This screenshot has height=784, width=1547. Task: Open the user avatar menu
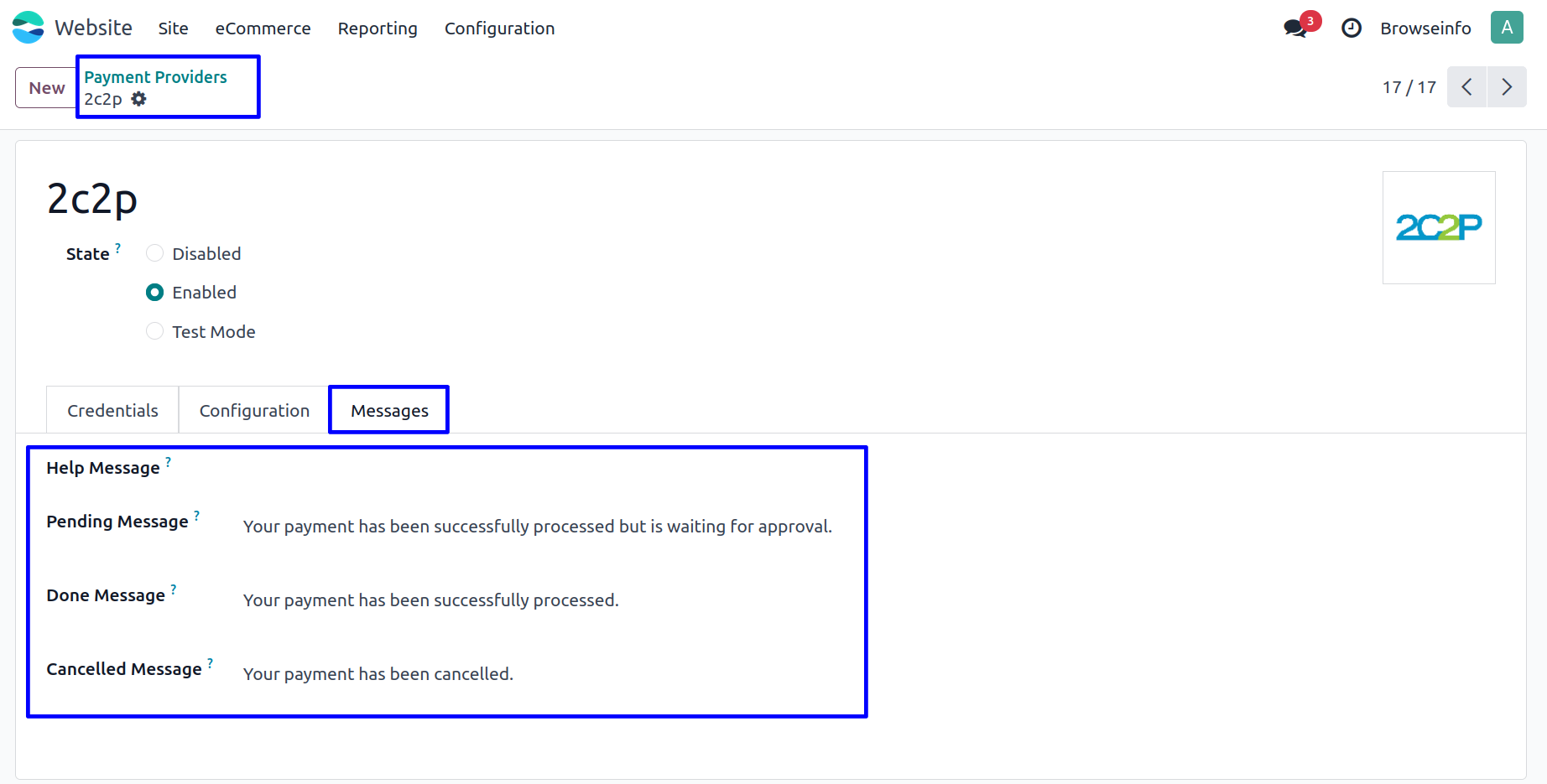(x=1507, y=28)
